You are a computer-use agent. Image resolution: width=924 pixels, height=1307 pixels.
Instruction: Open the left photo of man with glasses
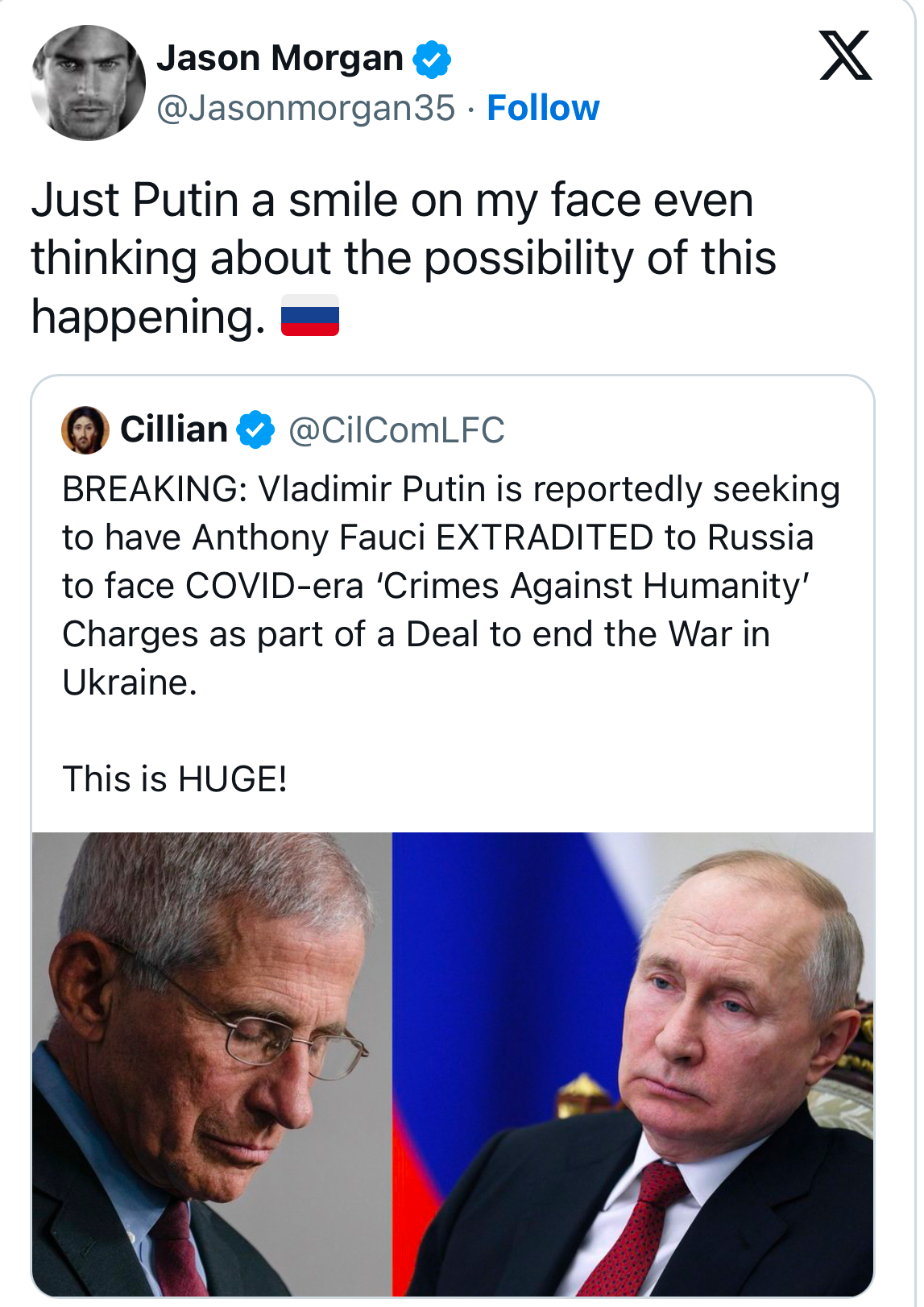click(212, 1064)
